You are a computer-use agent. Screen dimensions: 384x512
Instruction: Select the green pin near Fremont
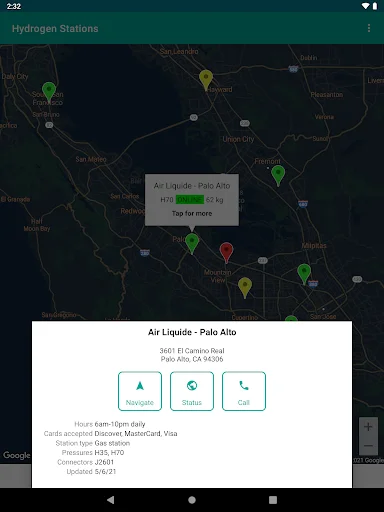(x=278, y=175)
